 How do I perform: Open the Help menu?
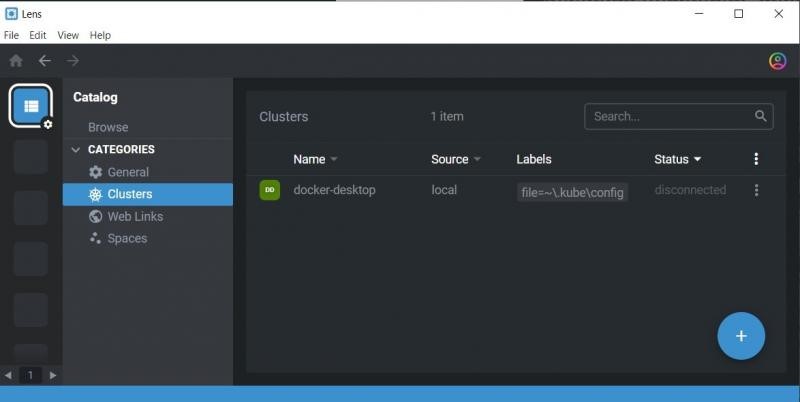point(100,35)
